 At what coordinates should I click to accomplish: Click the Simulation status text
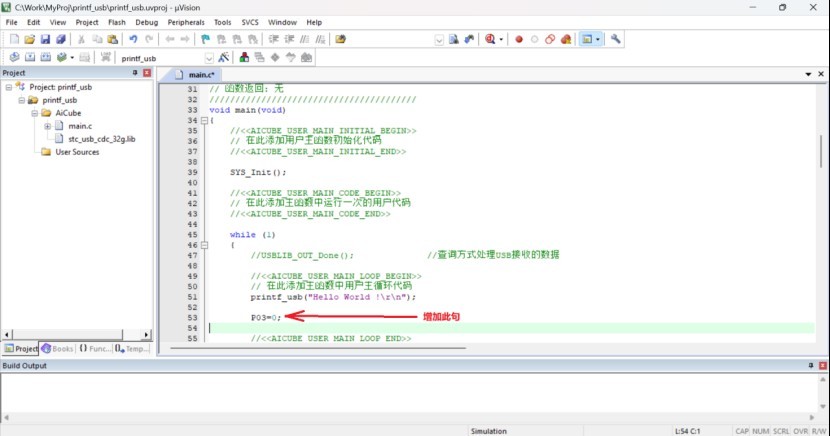click(x=489, y=431)
